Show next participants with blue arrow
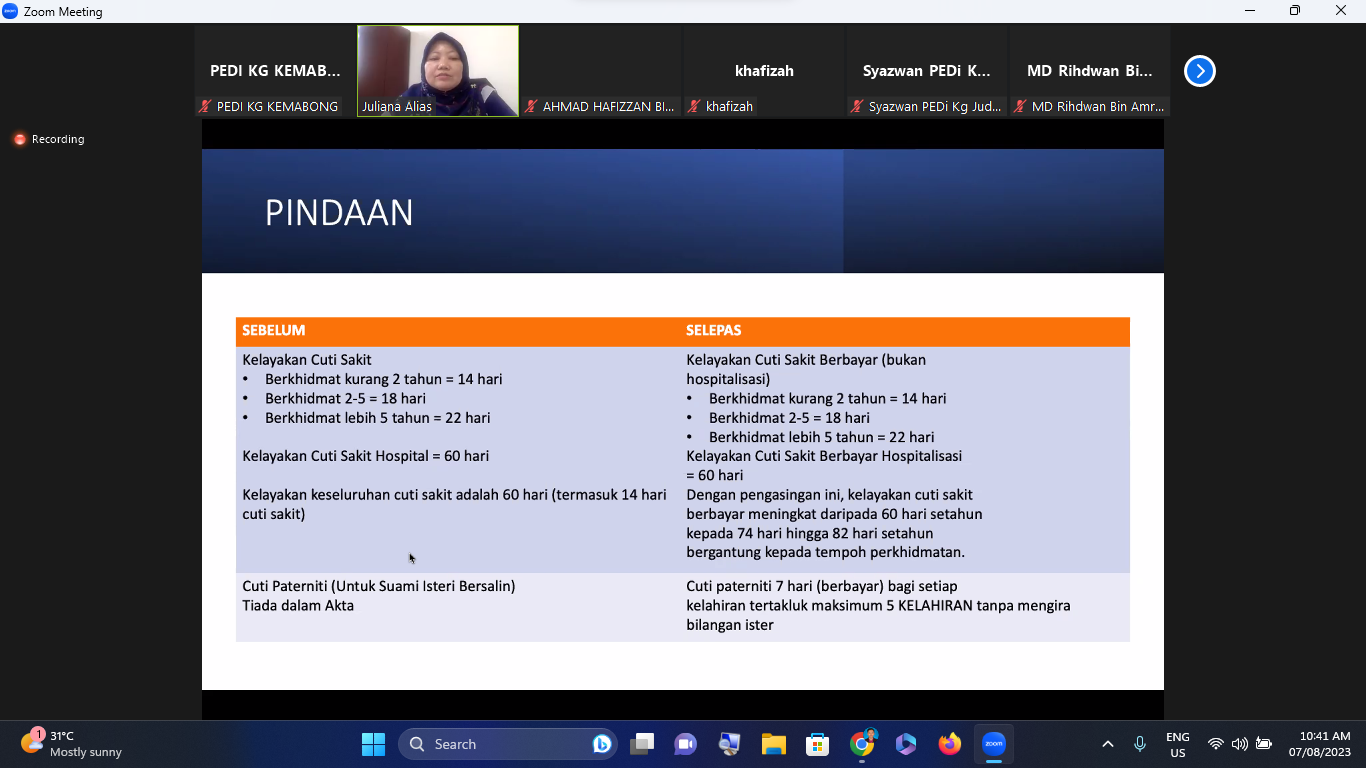 (1199, 71)
